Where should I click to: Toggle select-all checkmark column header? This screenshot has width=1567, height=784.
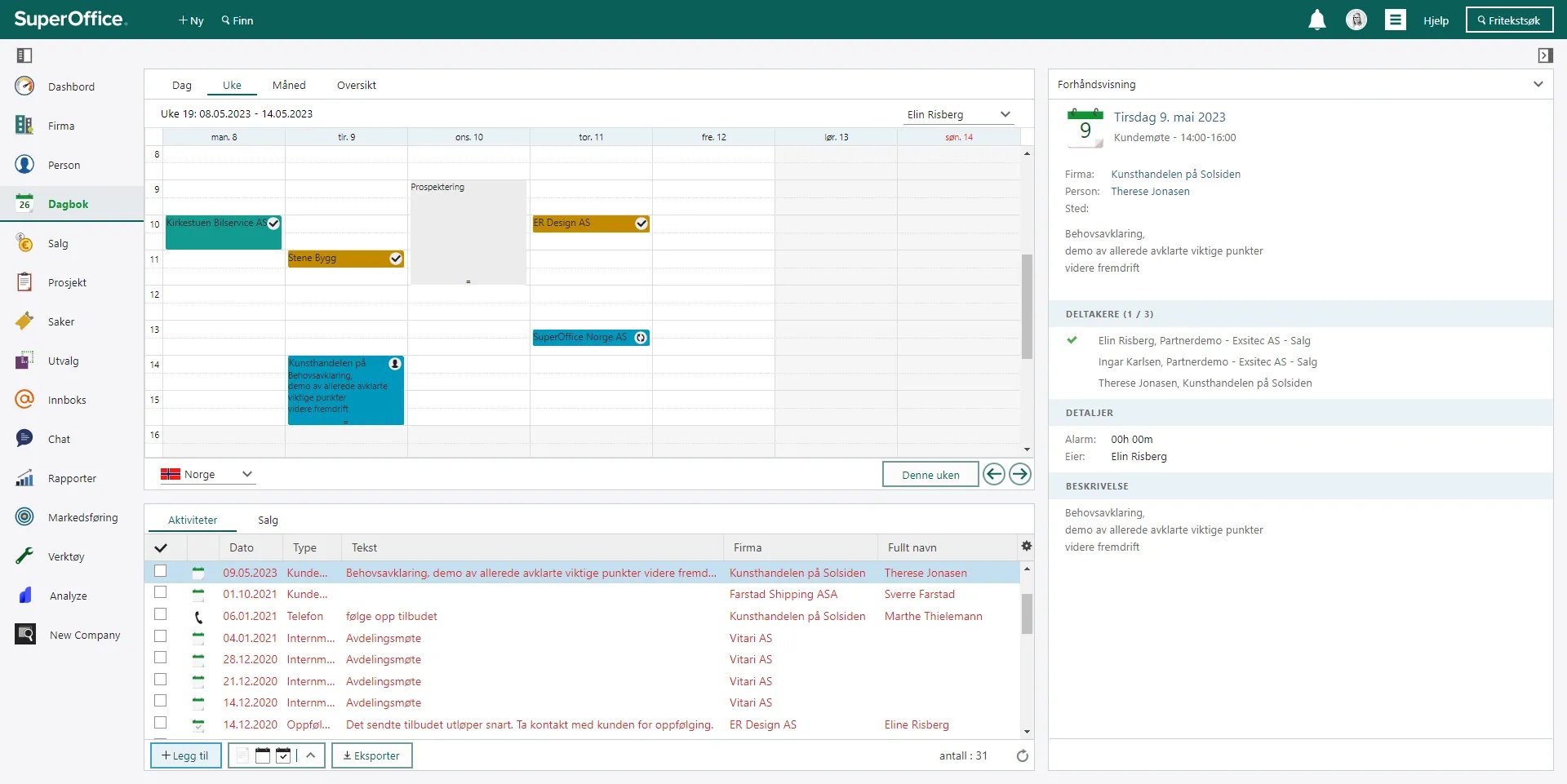click(x=161, y=547)
